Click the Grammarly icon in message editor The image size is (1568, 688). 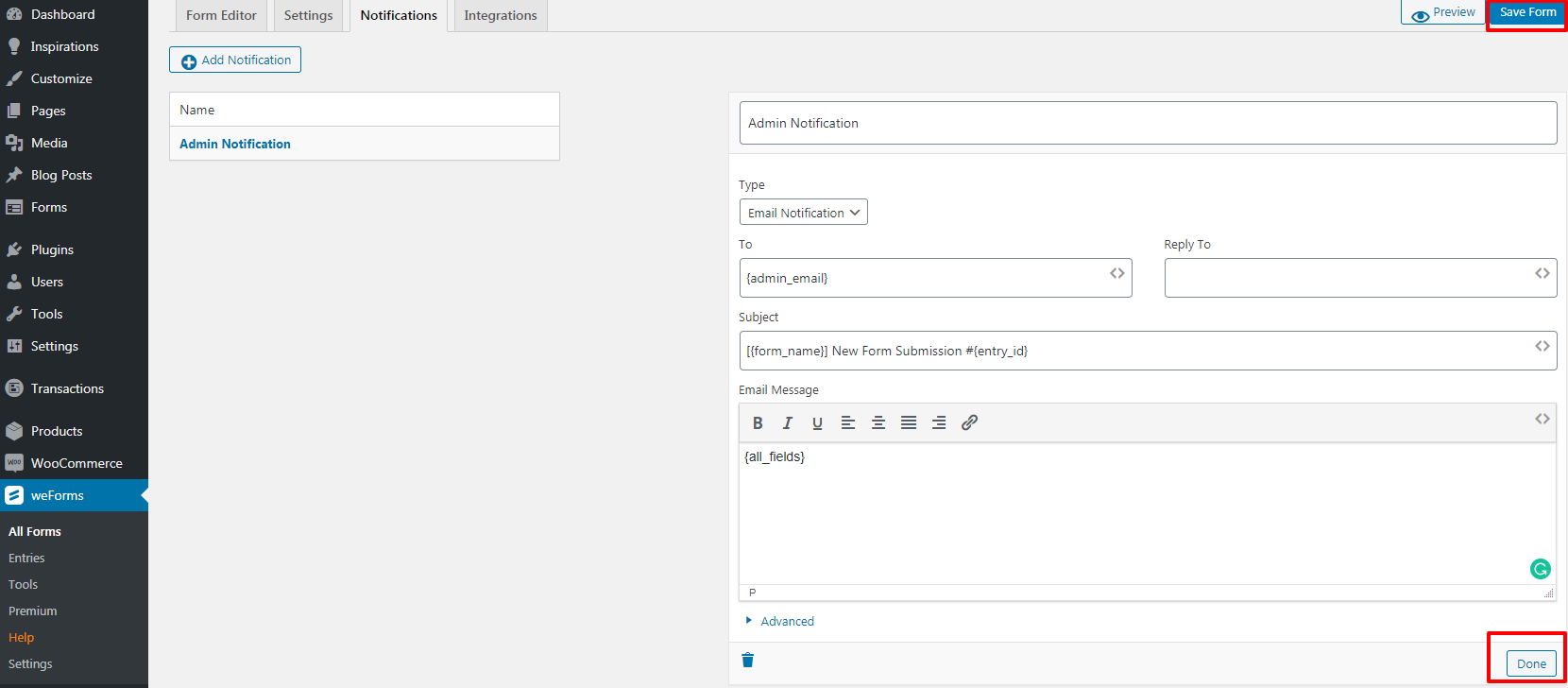tap(1540, 569)
